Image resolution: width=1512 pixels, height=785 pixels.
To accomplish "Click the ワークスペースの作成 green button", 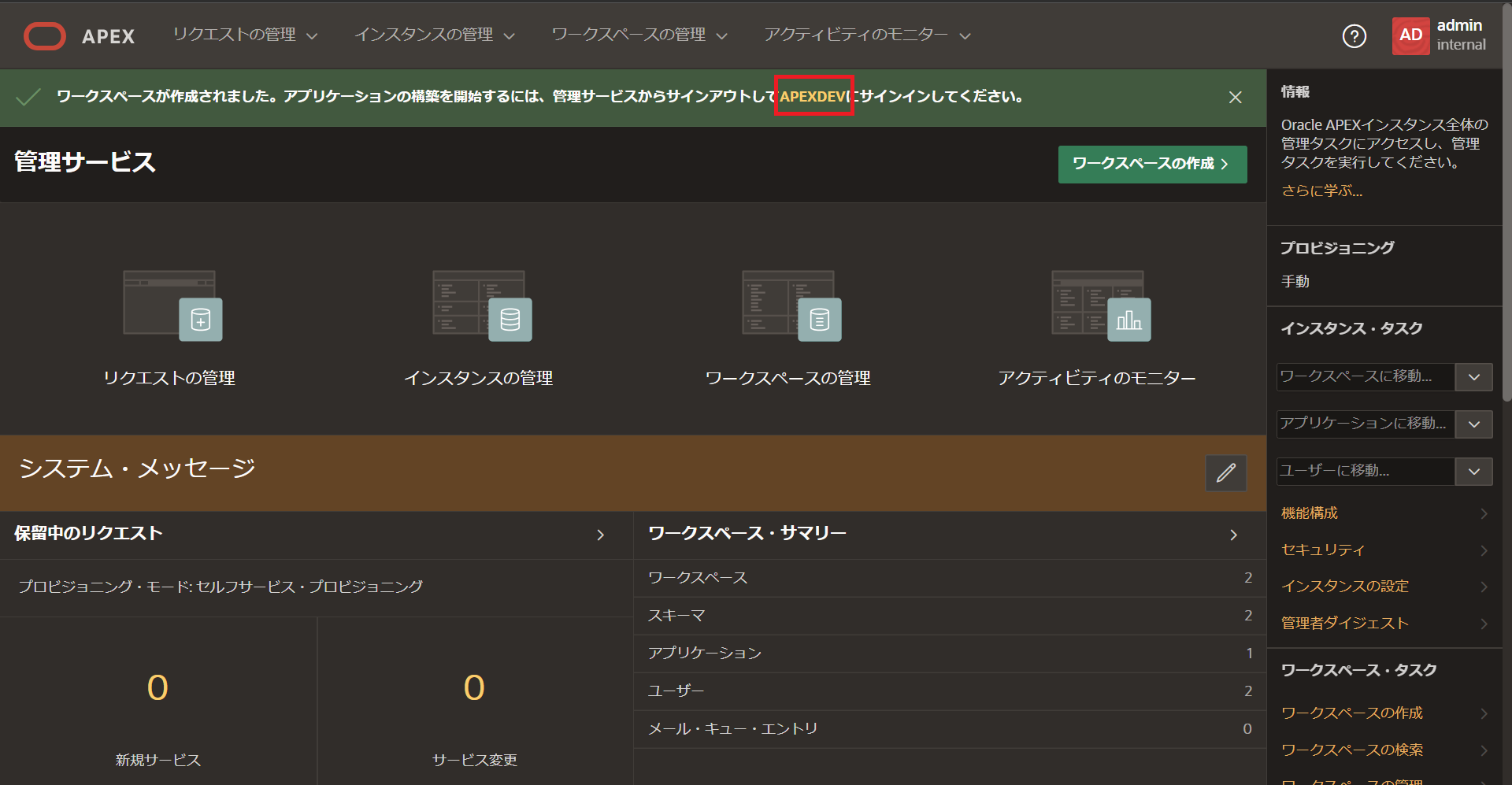I will click(x=1152, y=164).
